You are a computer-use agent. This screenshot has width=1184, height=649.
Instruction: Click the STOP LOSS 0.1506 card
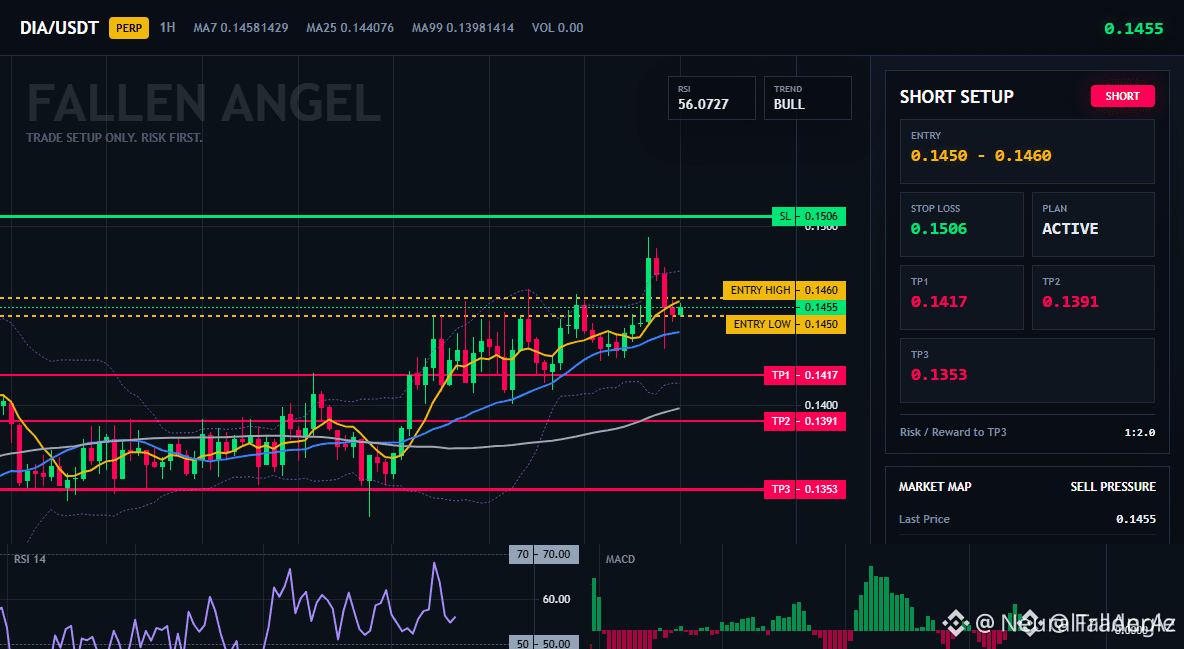click(961, 224)
